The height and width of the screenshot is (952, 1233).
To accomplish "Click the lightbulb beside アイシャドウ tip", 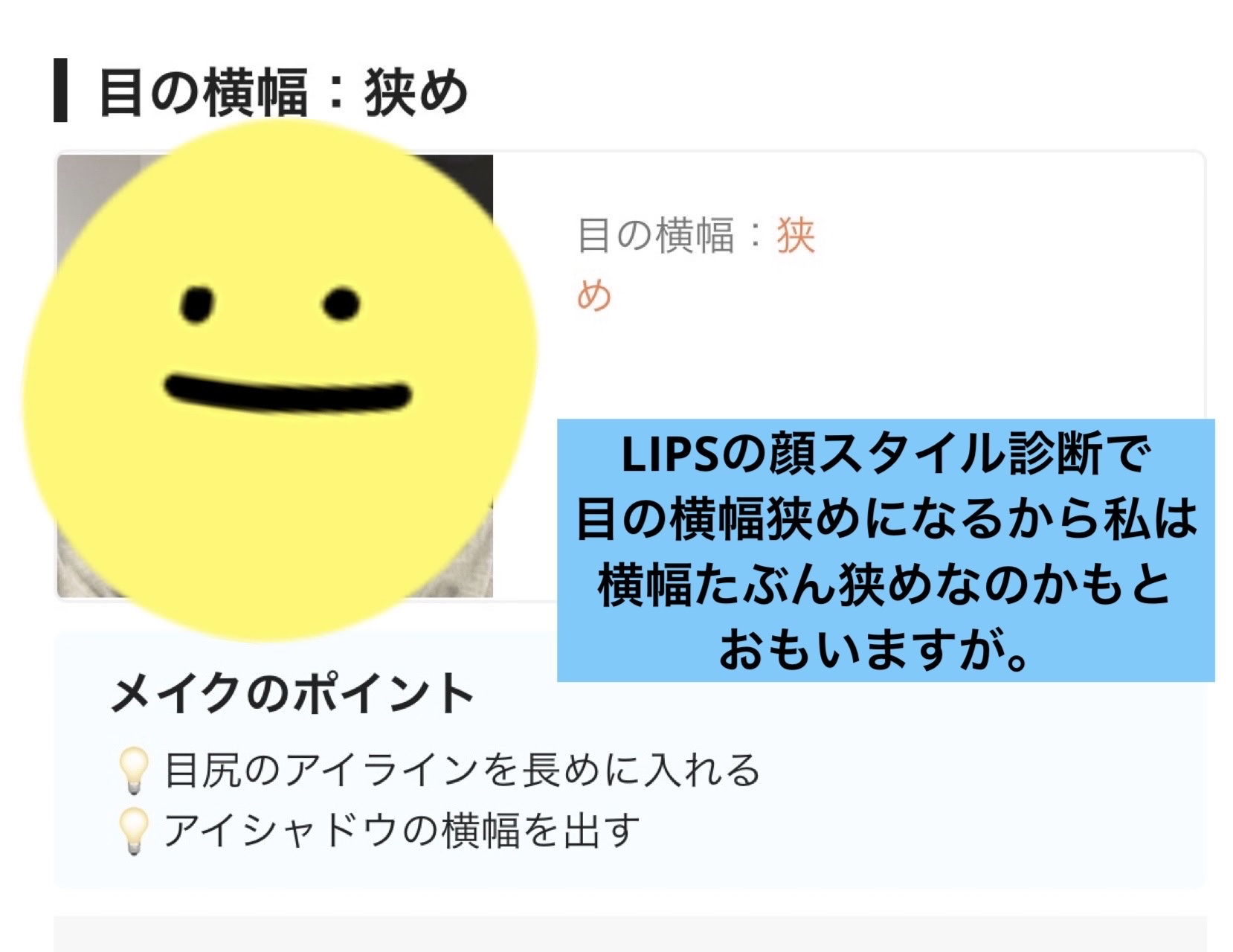I will point(133,832).
